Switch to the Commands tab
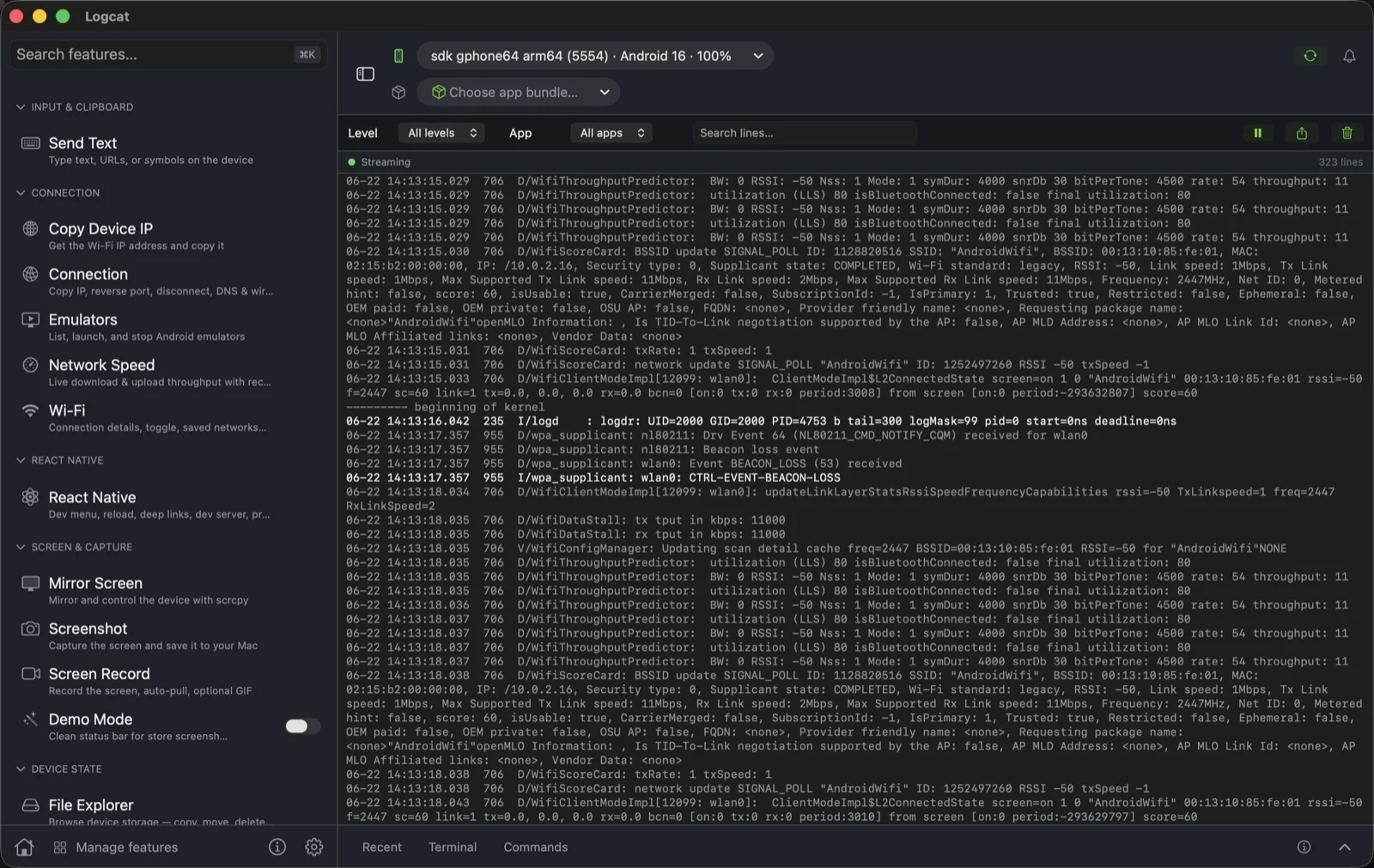This screenshot has width=1374, height=868. pyautogui.click(x=536, y=847)
